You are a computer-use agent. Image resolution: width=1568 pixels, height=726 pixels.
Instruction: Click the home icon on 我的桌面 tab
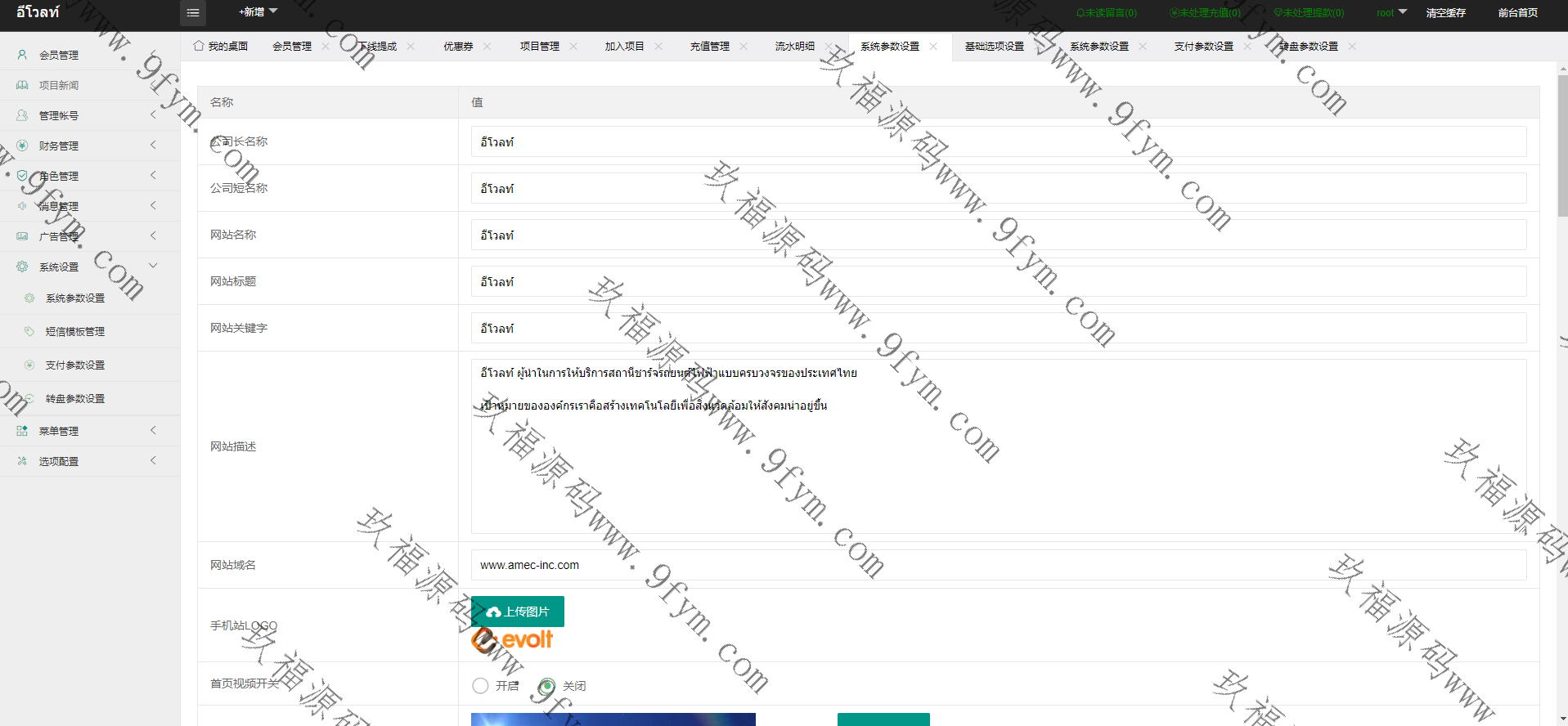pyautogui.click(x=199, y=46)
